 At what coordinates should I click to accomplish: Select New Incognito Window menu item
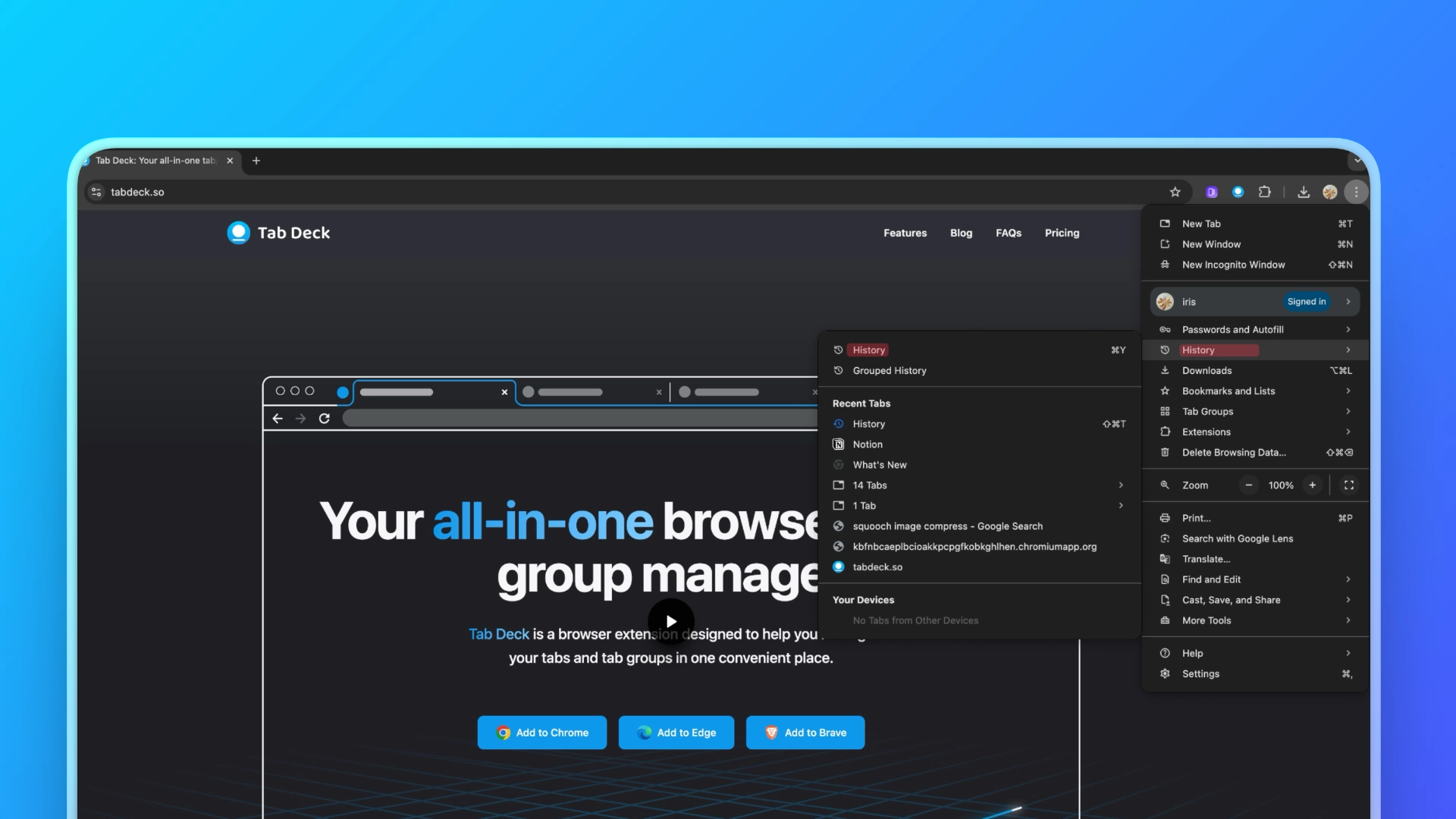[1233, 265]
